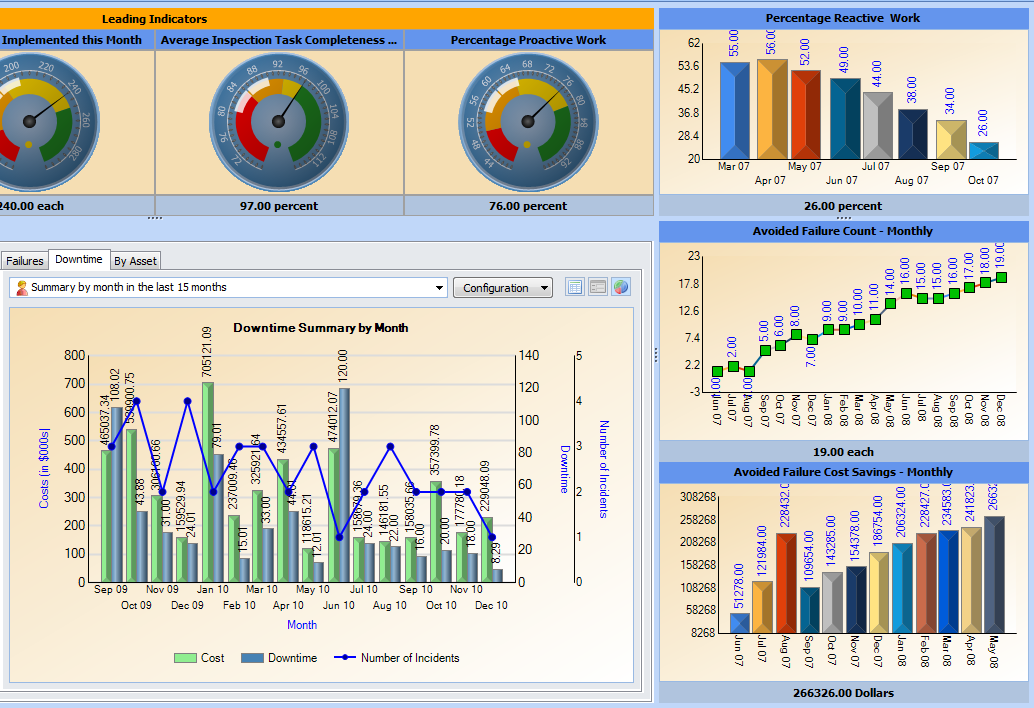
Task: Click user icon in summary selector
Action: (21, 288)
